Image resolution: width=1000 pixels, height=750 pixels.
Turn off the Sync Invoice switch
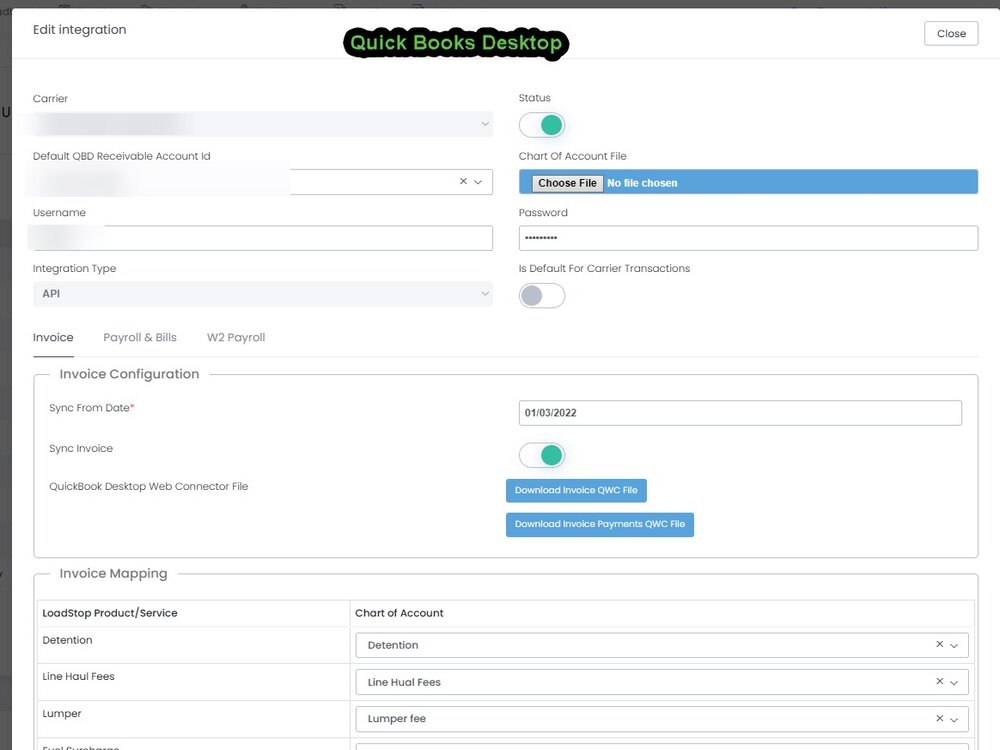[542, 455]
